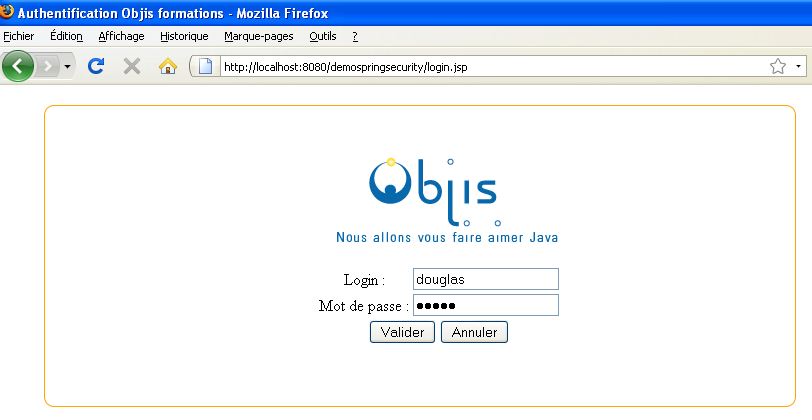Click the Firefox logo in title bar
Viewport: 812px width, 420px height.
coord(7,11)
